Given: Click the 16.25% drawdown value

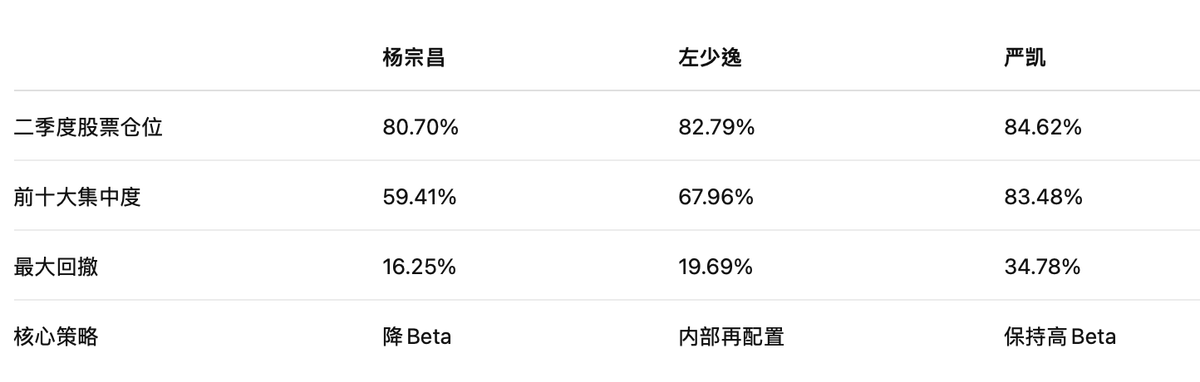Looking at the screenshot, I should point(419,267).
